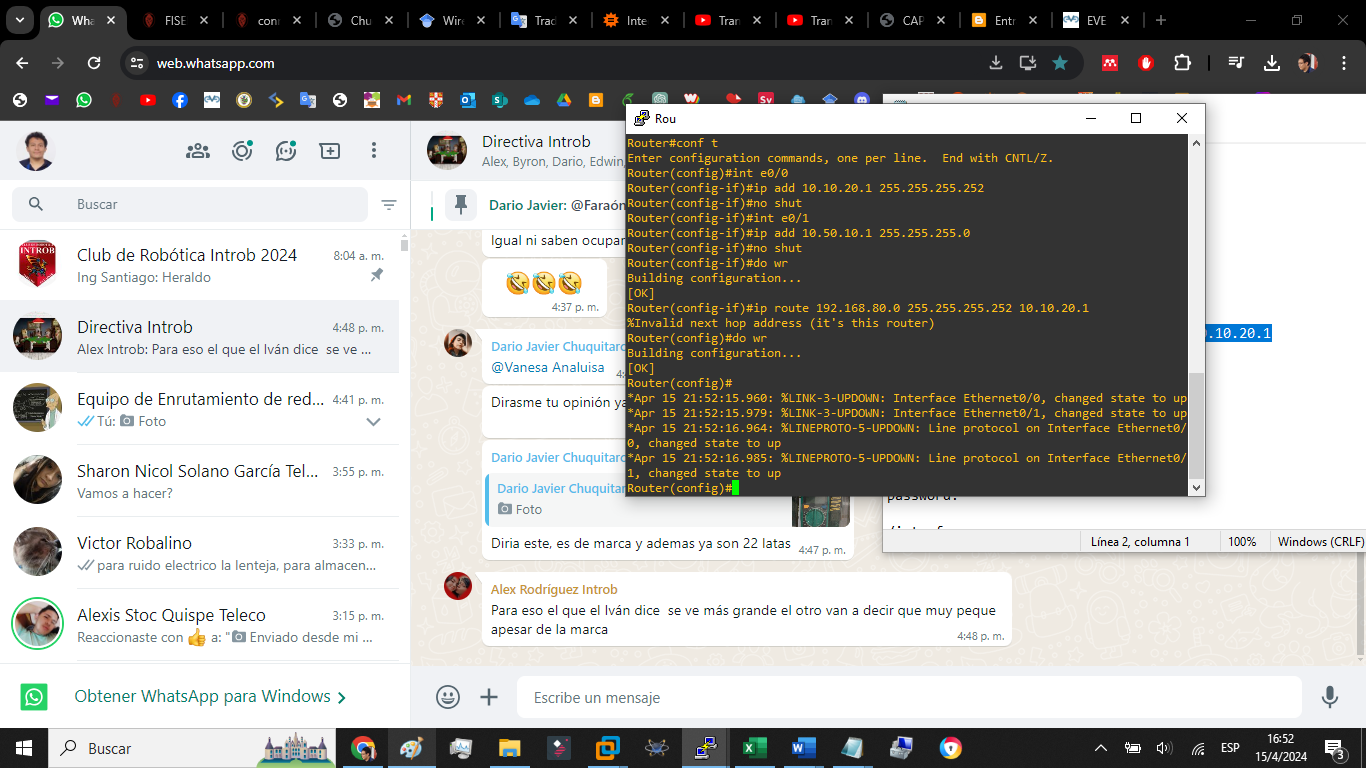Click Chrome reload page button
1366x768 pixels.
tap(94, 63)
